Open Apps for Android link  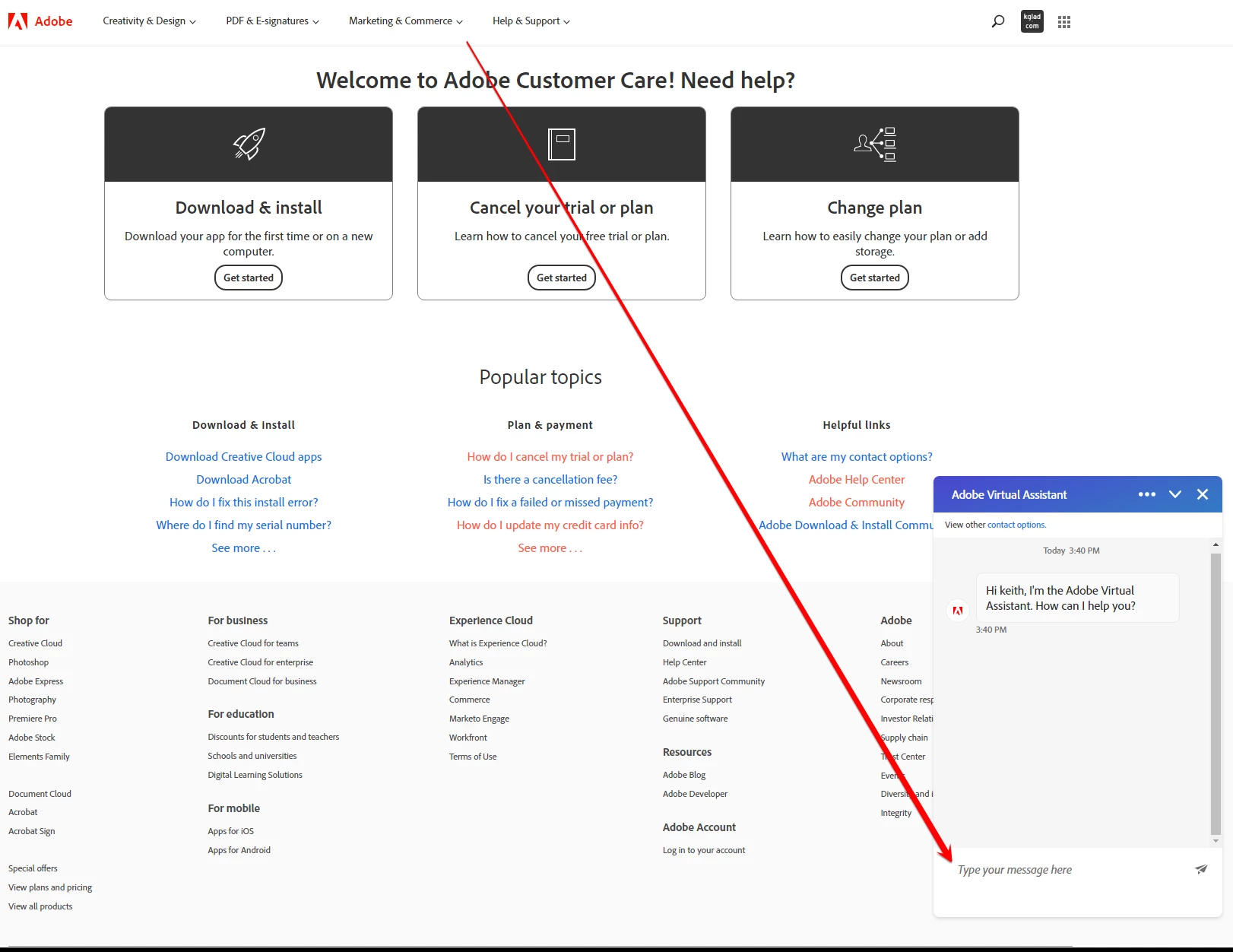[x=239, y=850]
